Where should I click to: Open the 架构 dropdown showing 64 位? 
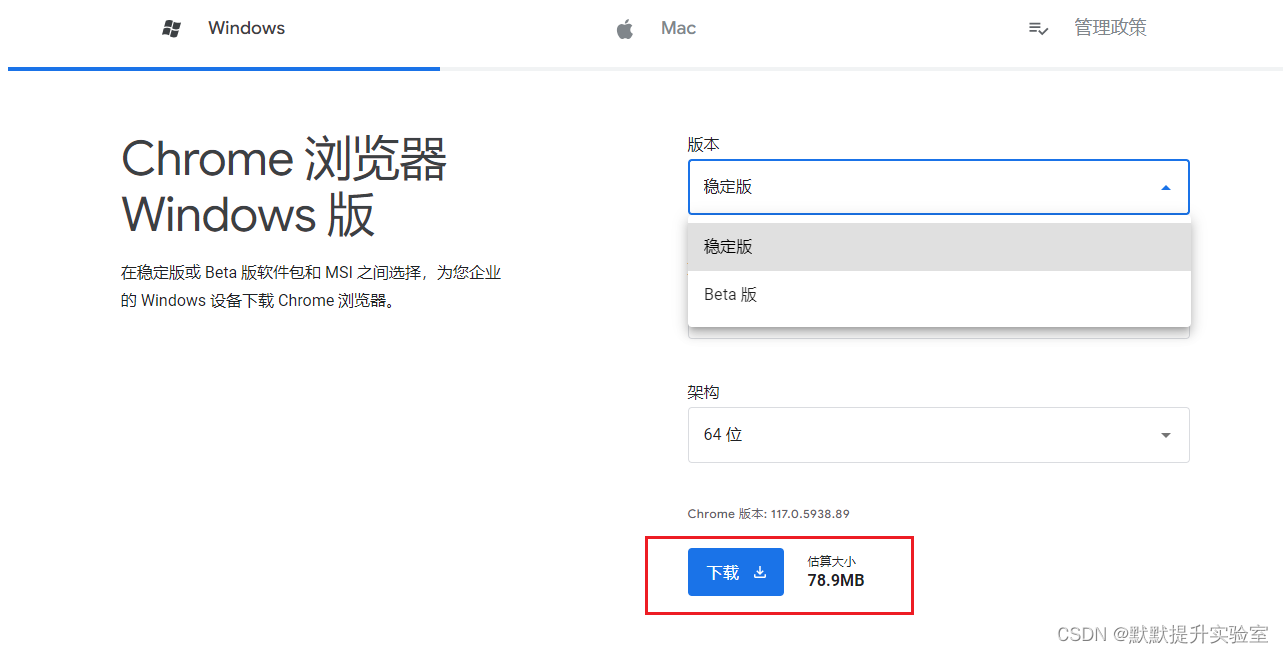pyautogui.click(x=939, y=435)
